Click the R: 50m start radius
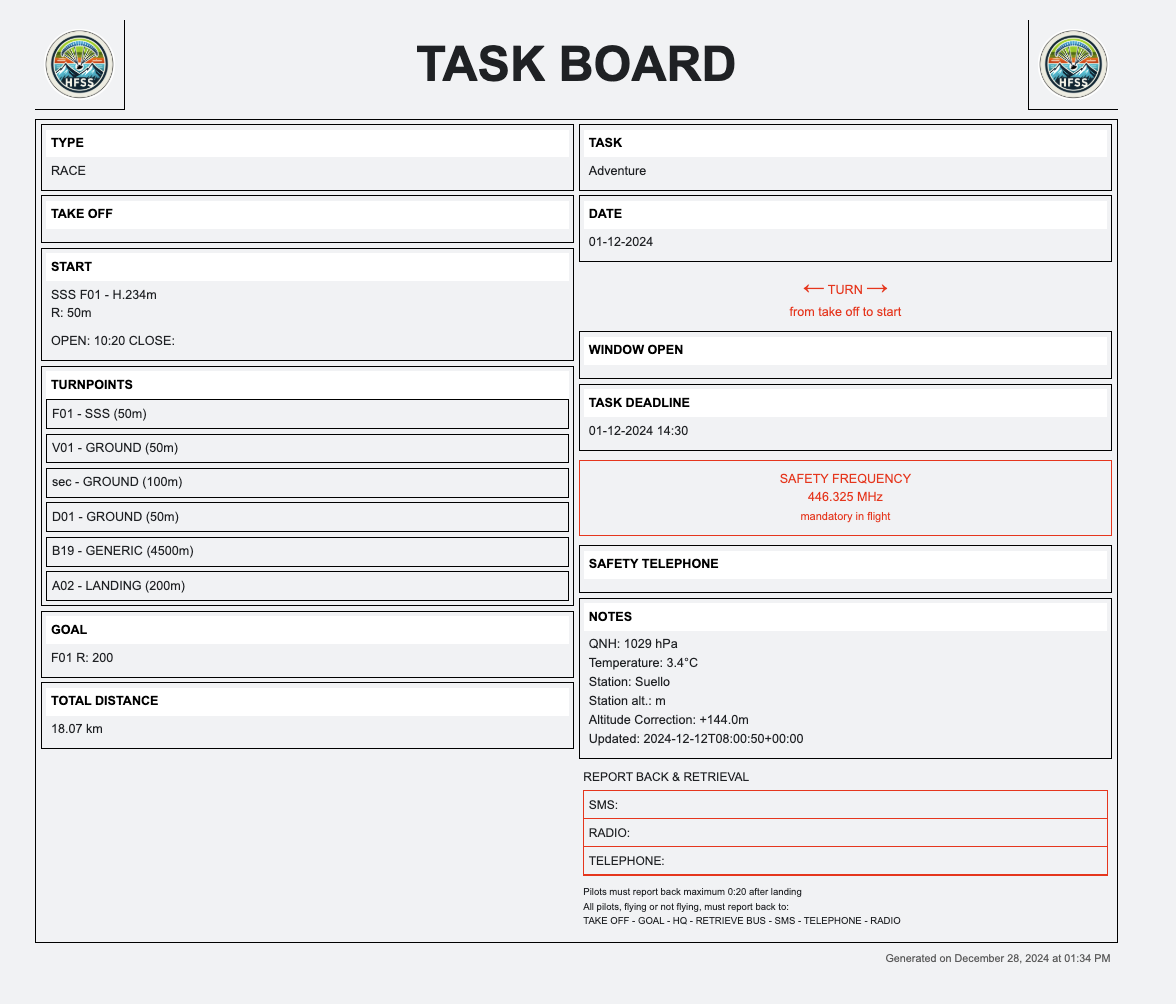 click(71, 313)
